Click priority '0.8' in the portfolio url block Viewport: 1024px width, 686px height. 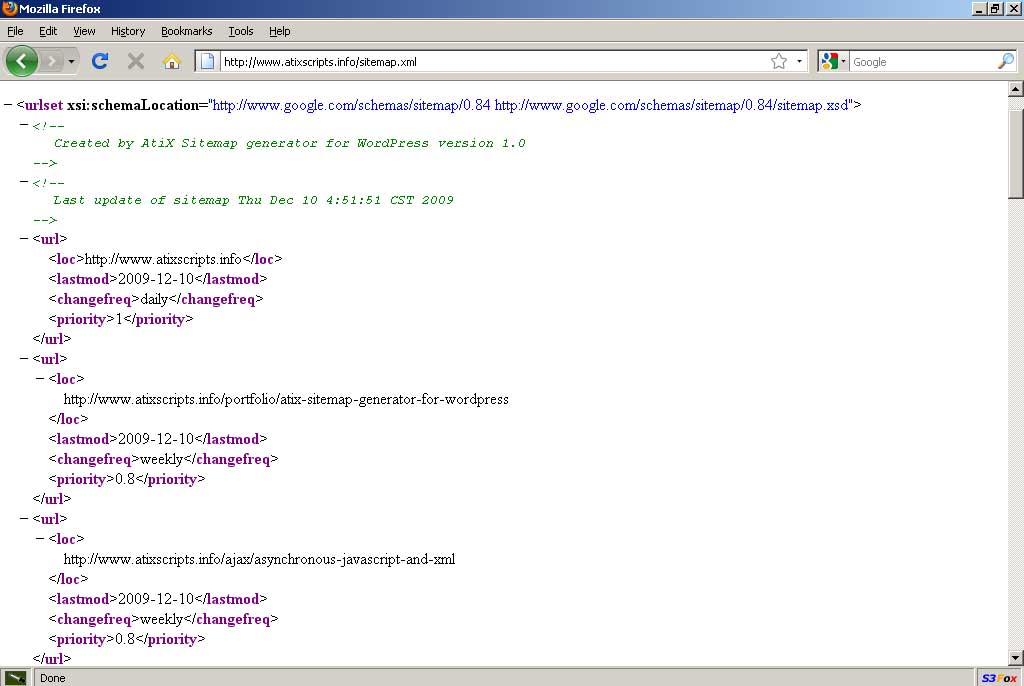coord(127,479)
